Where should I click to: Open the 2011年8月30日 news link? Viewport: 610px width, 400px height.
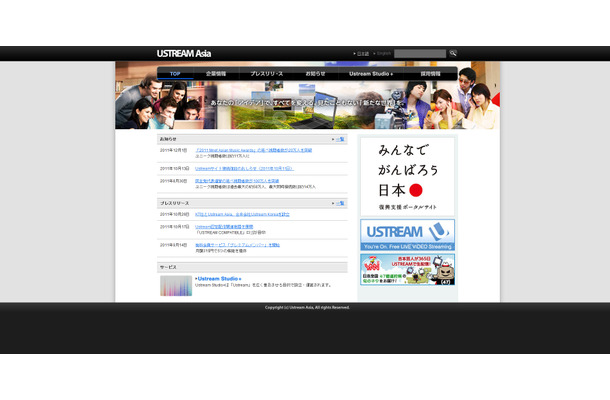pos(237,181)
